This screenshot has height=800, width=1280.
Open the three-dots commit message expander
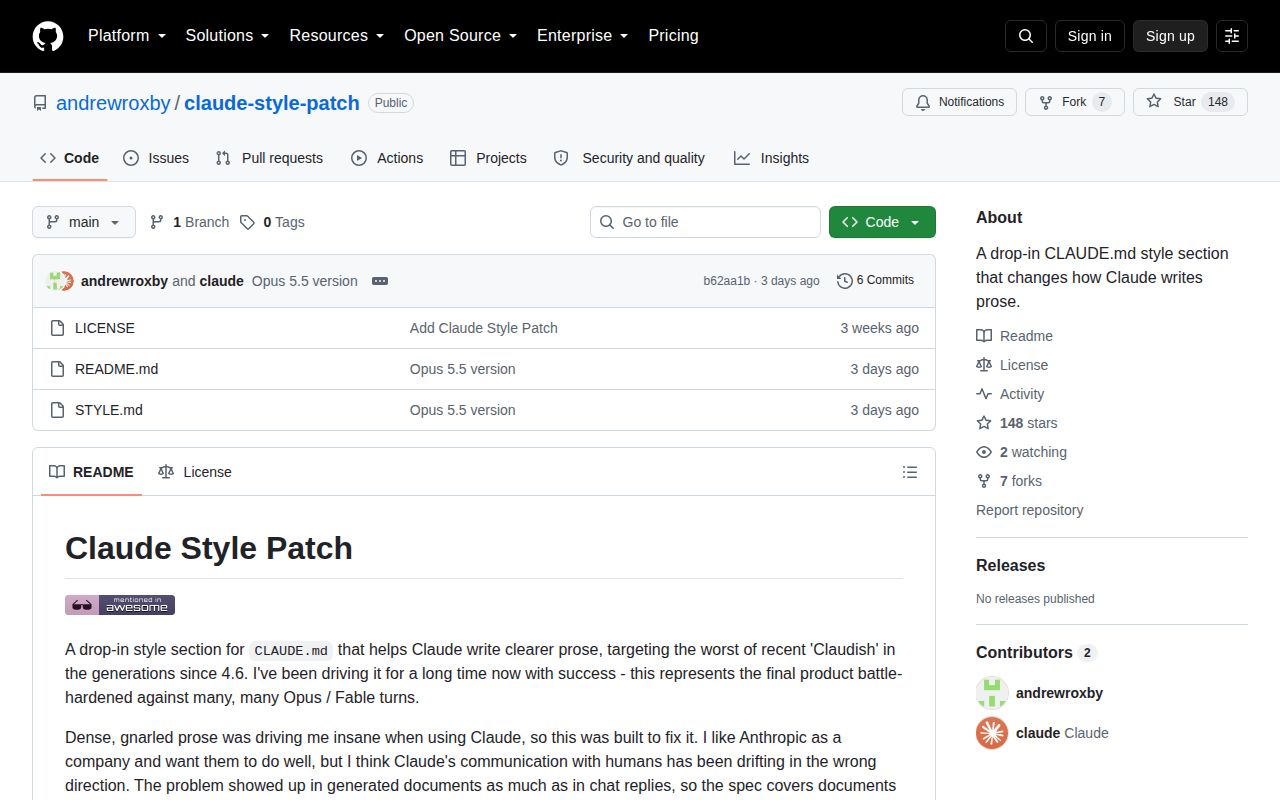(380, 281)
